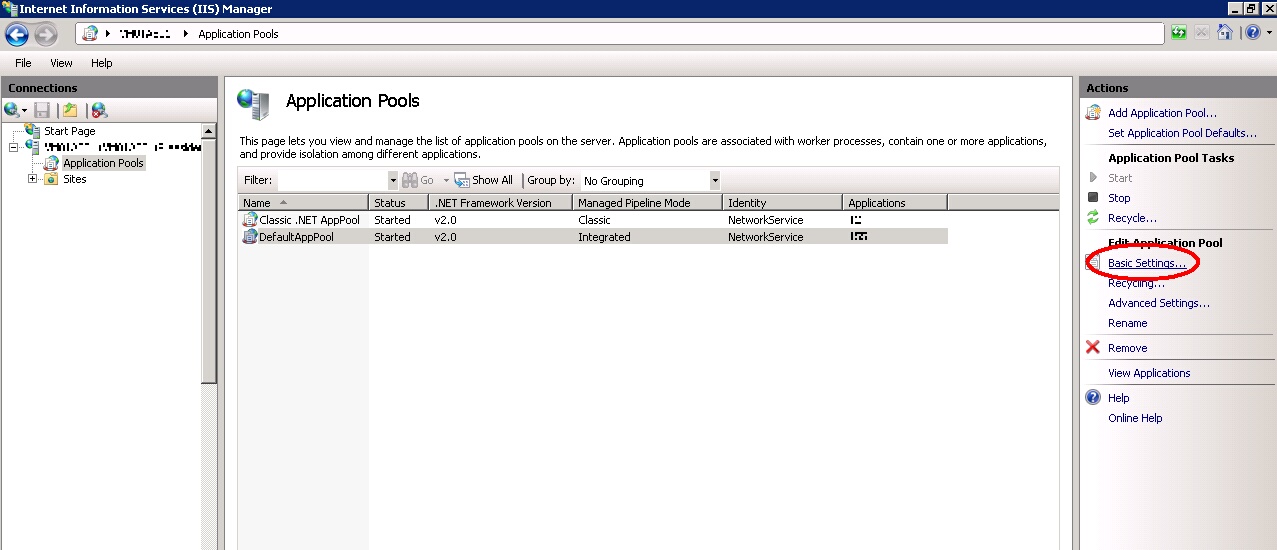Viewport: 1277px width, 550px height.
Task: Open the Filter dropdown arrow
Action: [x=392, y=181]
